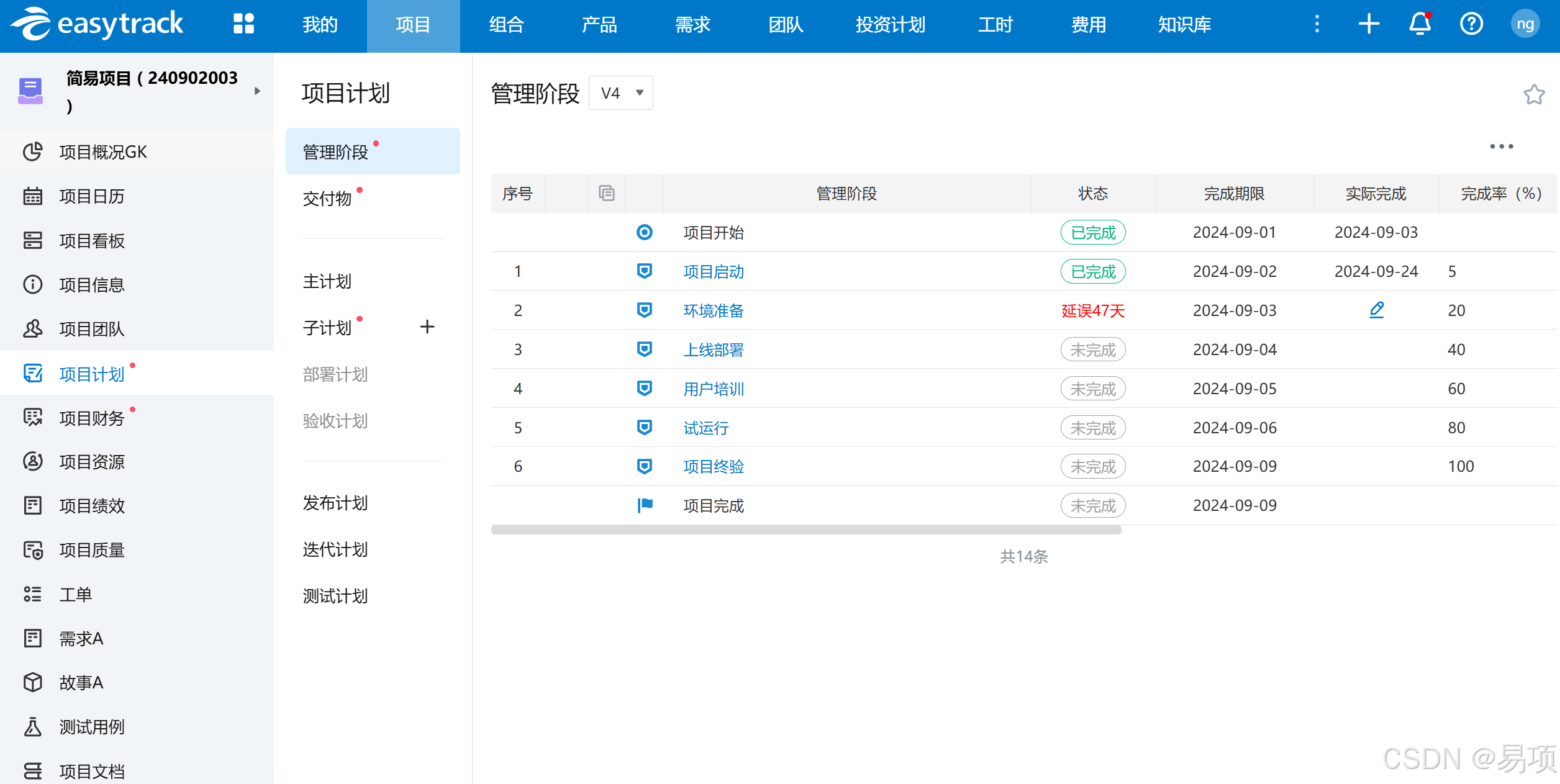Screen dimensions: 1560x784
Task: Favorite the page with star icon
Action: [1533, 94]
